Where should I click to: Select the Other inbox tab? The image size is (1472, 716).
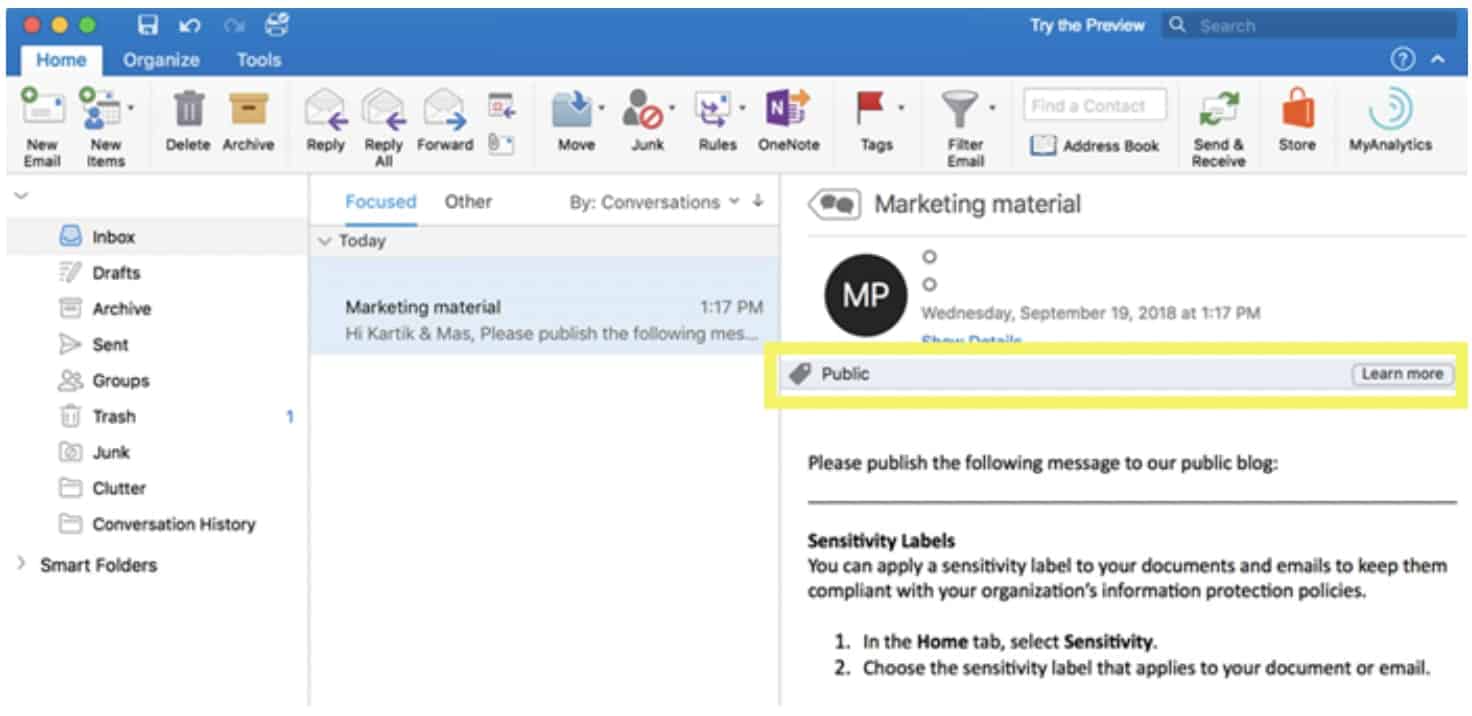click(x=468, y=201)
